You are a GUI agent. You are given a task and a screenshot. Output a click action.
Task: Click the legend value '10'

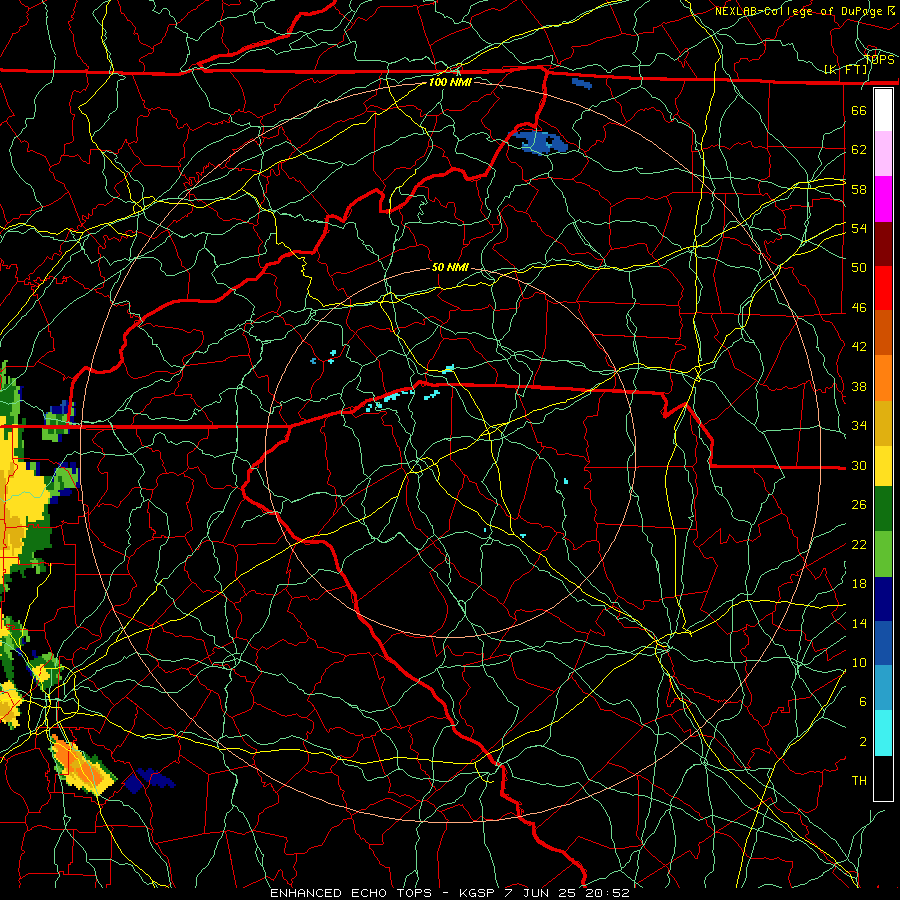point(859,663)
